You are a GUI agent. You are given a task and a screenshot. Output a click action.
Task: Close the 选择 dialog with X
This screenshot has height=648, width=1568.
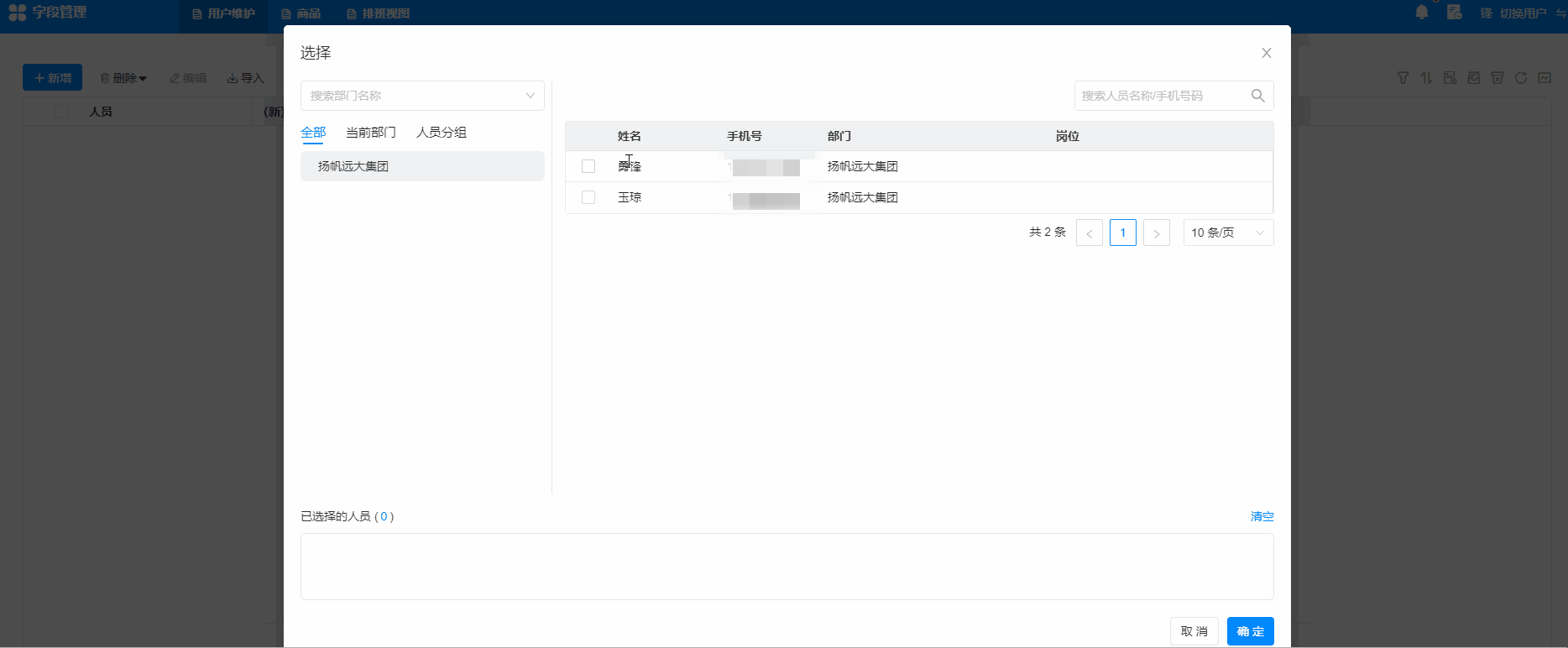pyautogui.click(x=1267, y=53)
